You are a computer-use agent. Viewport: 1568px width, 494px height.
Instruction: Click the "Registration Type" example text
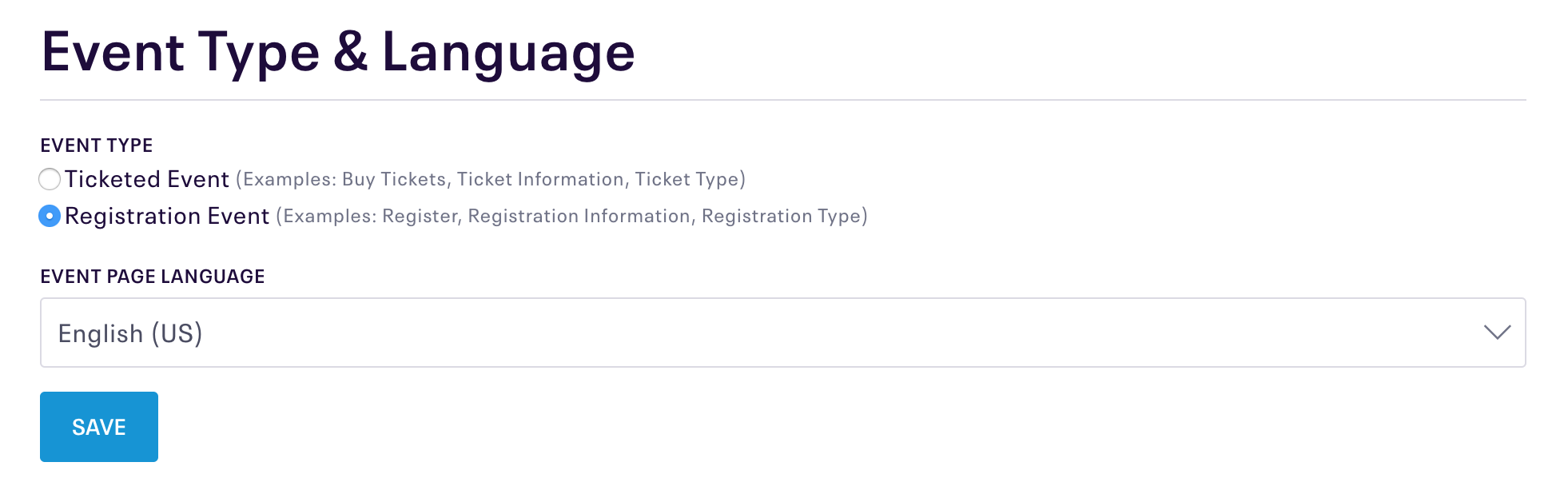coord(782,216)
